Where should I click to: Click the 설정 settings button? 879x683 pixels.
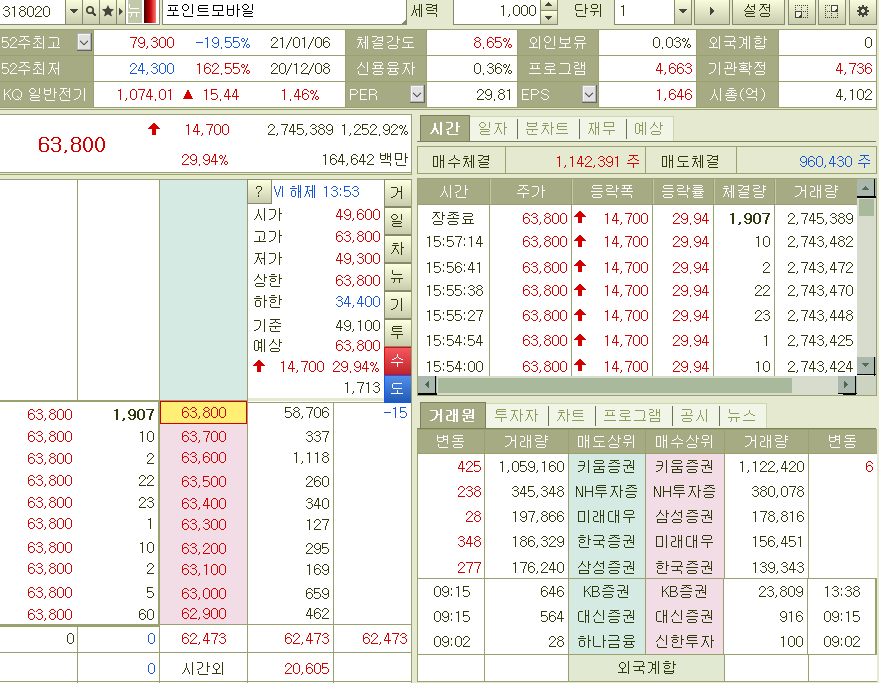(757, 11)
